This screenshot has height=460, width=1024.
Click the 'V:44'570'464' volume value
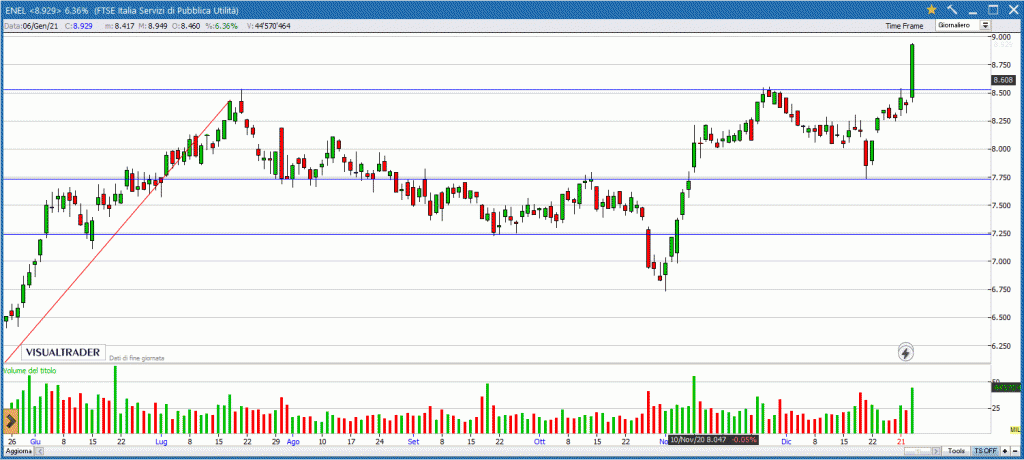point(269,26)
